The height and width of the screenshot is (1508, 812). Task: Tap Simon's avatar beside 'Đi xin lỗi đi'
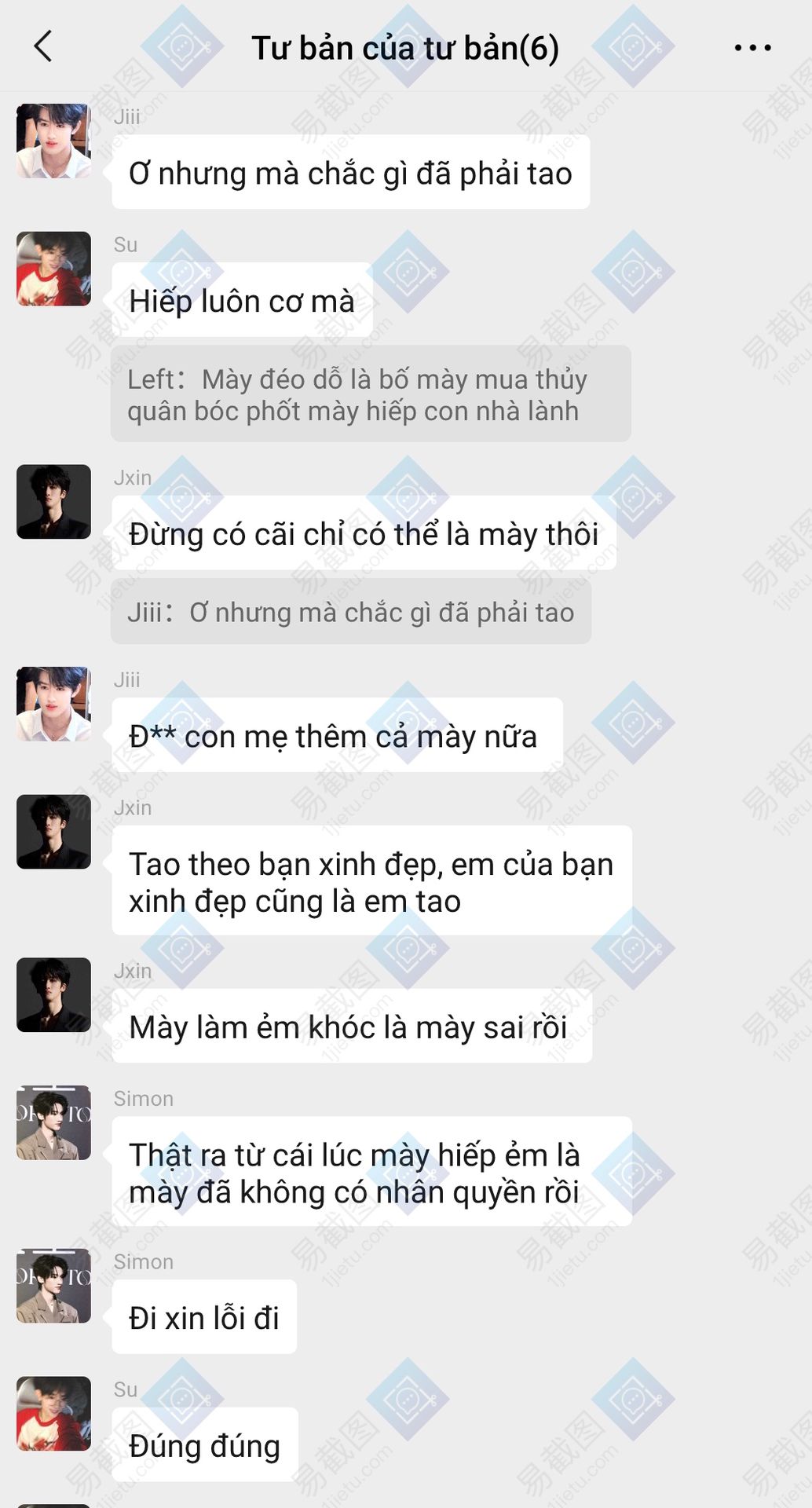tap(53, 1286)
